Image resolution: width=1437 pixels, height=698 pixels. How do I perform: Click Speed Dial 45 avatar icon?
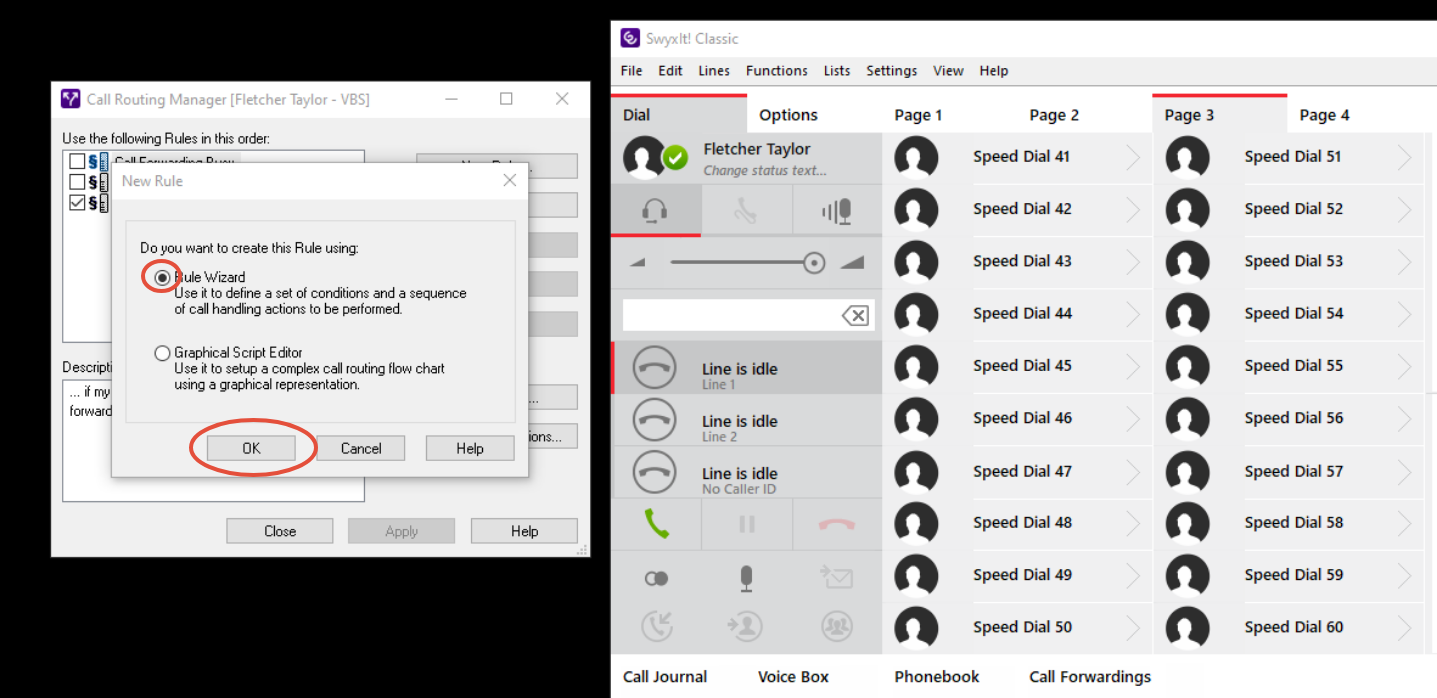[916, 367]
